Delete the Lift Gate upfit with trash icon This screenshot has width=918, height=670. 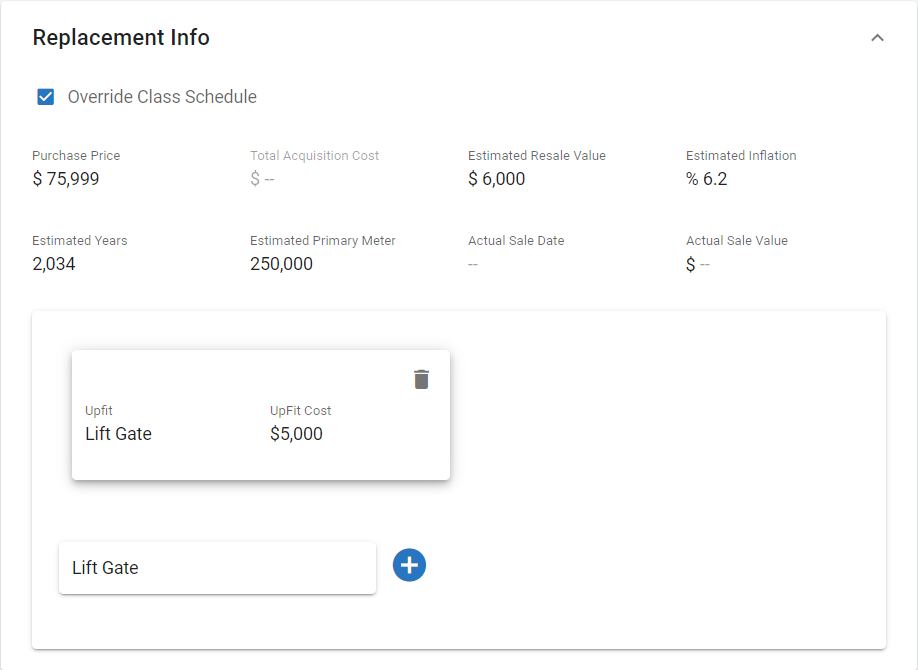click(422, 380)
